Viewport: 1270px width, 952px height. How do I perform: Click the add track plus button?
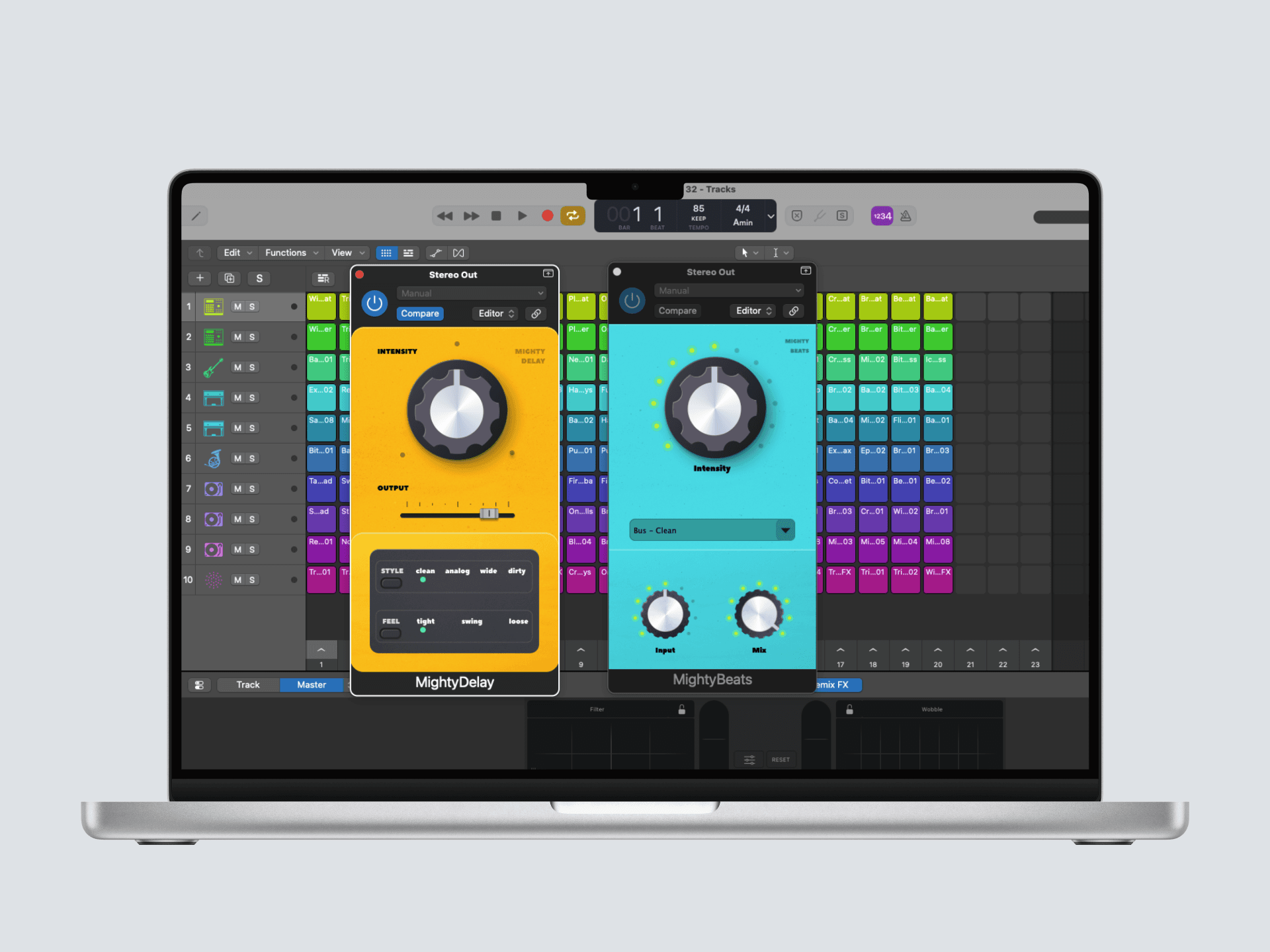pyautogui.click(x=200, y=278)
